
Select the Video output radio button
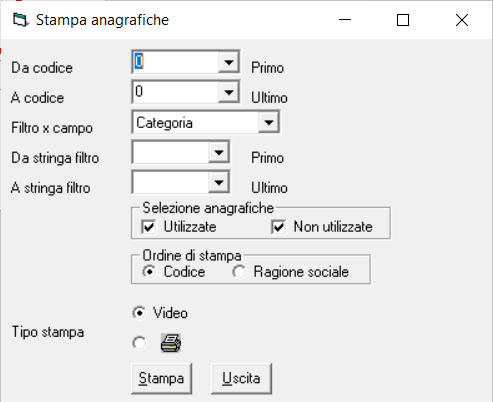pyautogui.click(x=139, y=313)
